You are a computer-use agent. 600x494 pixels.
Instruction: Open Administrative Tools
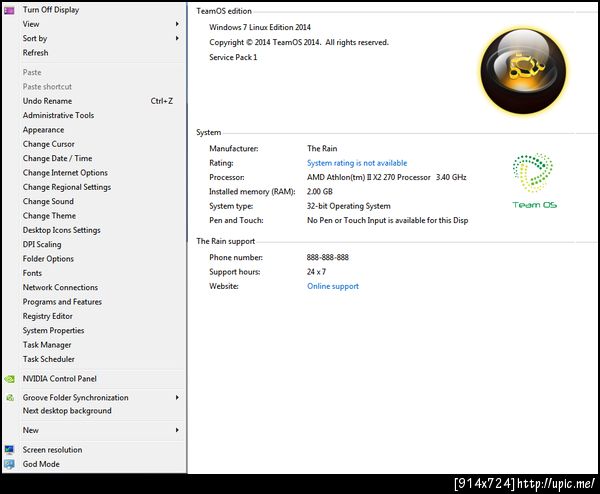tap(58, 115)
